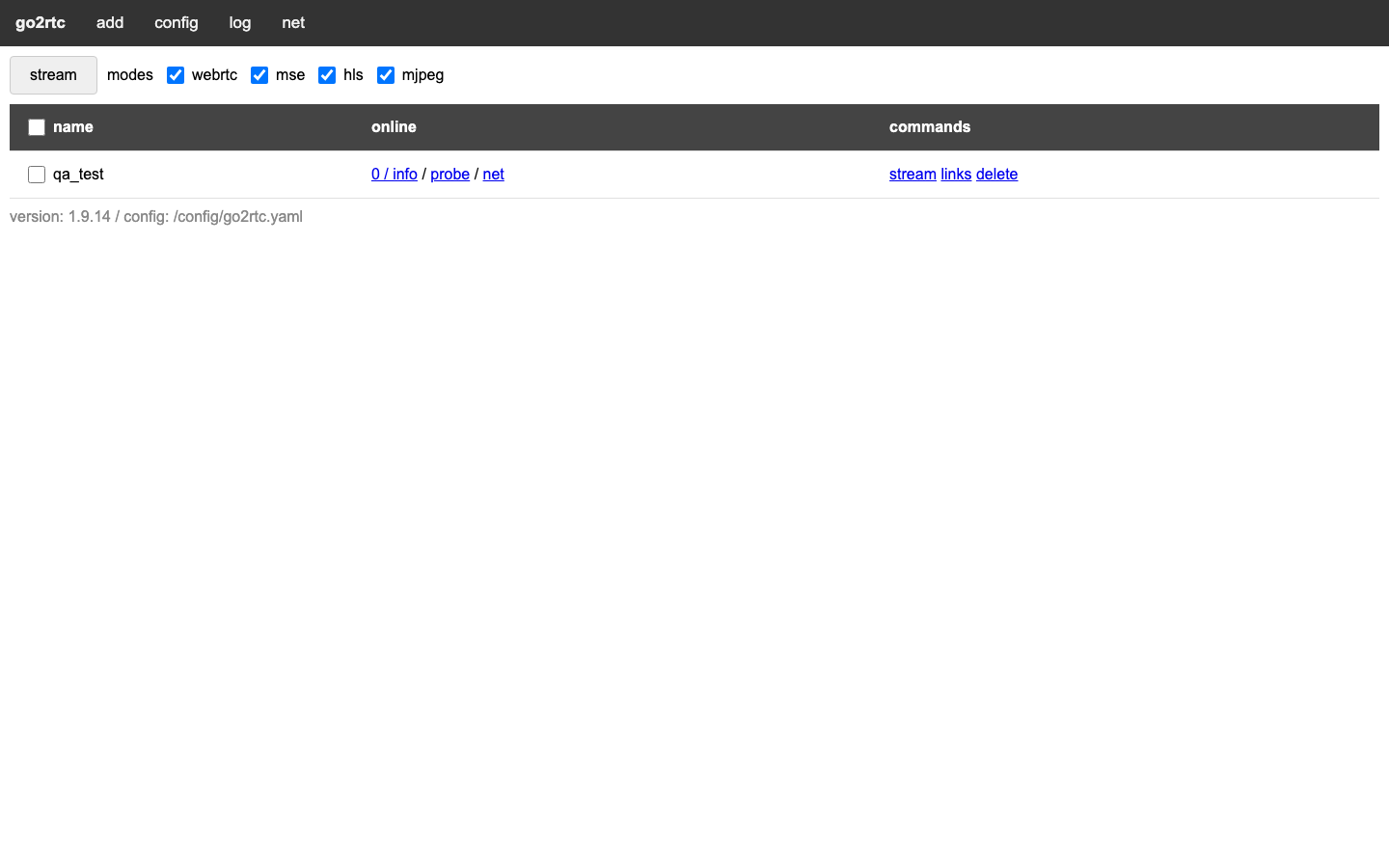Click the stream button
The image size is (1389, 868).
(x=53, y=75)
